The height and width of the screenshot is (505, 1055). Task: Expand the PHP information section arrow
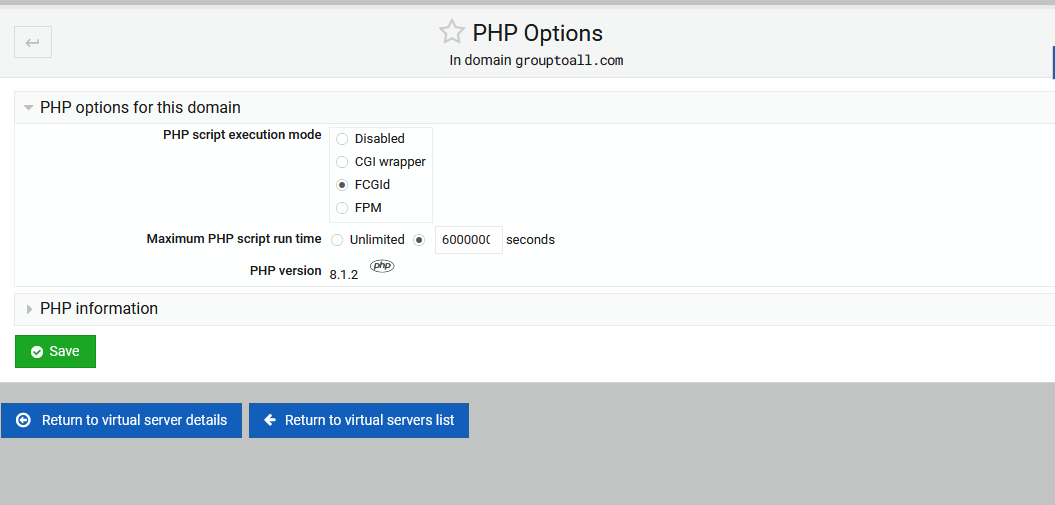coord(29,309)
